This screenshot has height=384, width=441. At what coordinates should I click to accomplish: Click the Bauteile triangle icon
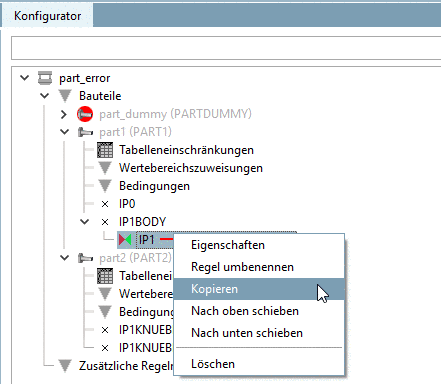click(x=65, y=96)
